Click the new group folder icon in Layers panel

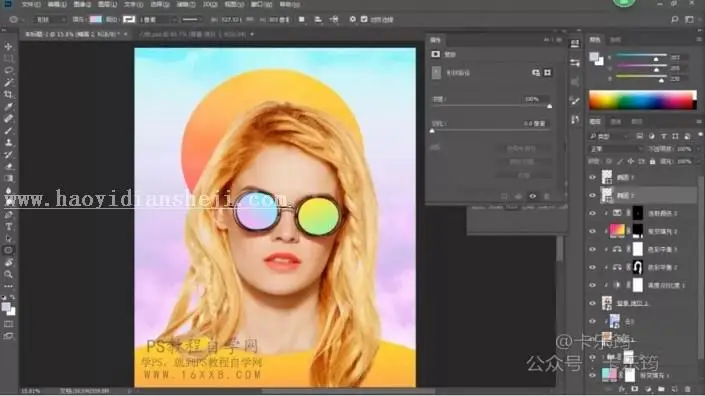coord(661,389)
